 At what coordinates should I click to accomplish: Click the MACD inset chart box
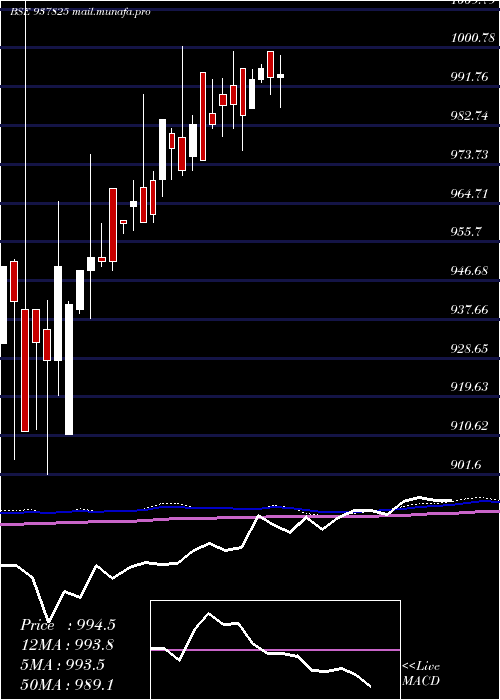tap(275, 650)
